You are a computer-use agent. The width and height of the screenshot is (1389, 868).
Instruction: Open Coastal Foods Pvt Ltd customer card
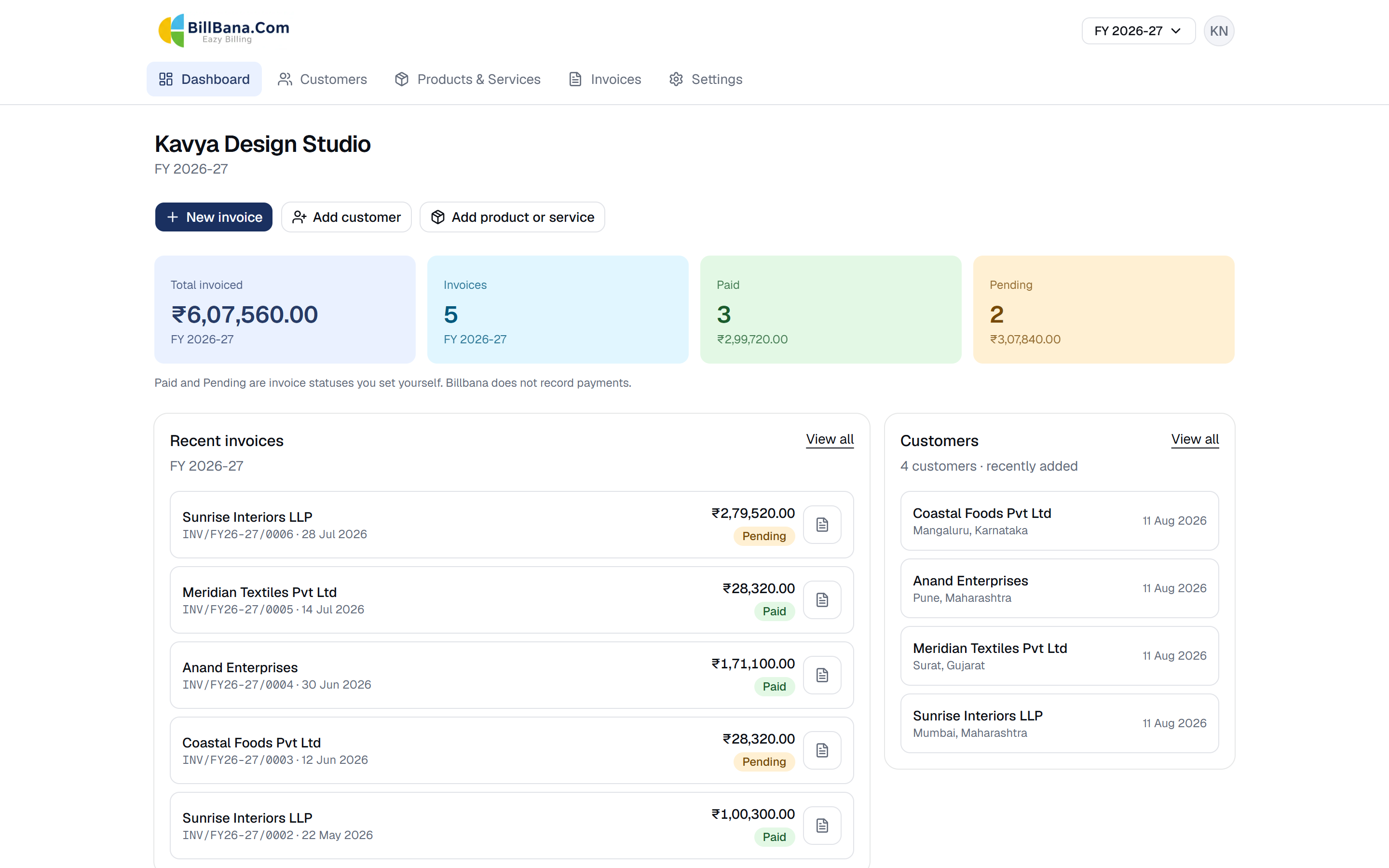1059,521
